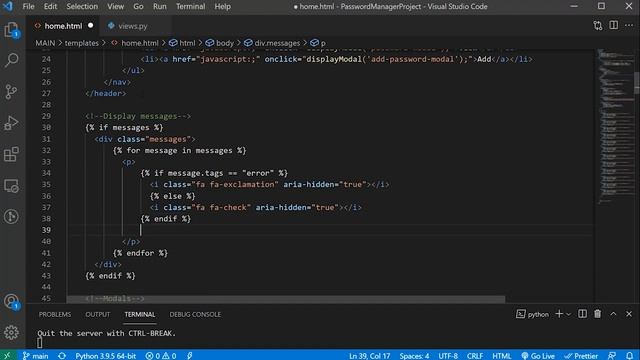Open the Accounts menu icon
Viewport: 640px width, 360px height.
[x=11, y=302]
